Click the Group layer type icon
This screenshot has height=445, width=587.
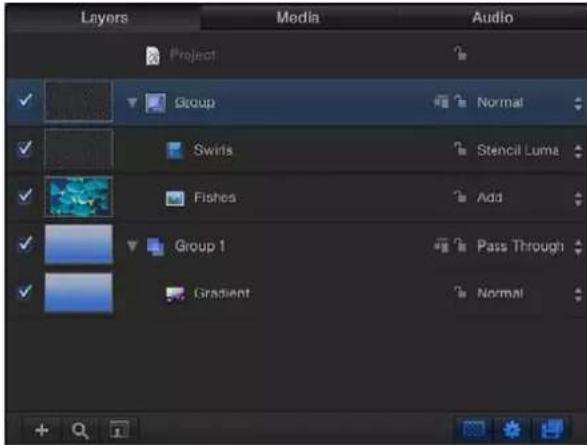coord(155,103)
